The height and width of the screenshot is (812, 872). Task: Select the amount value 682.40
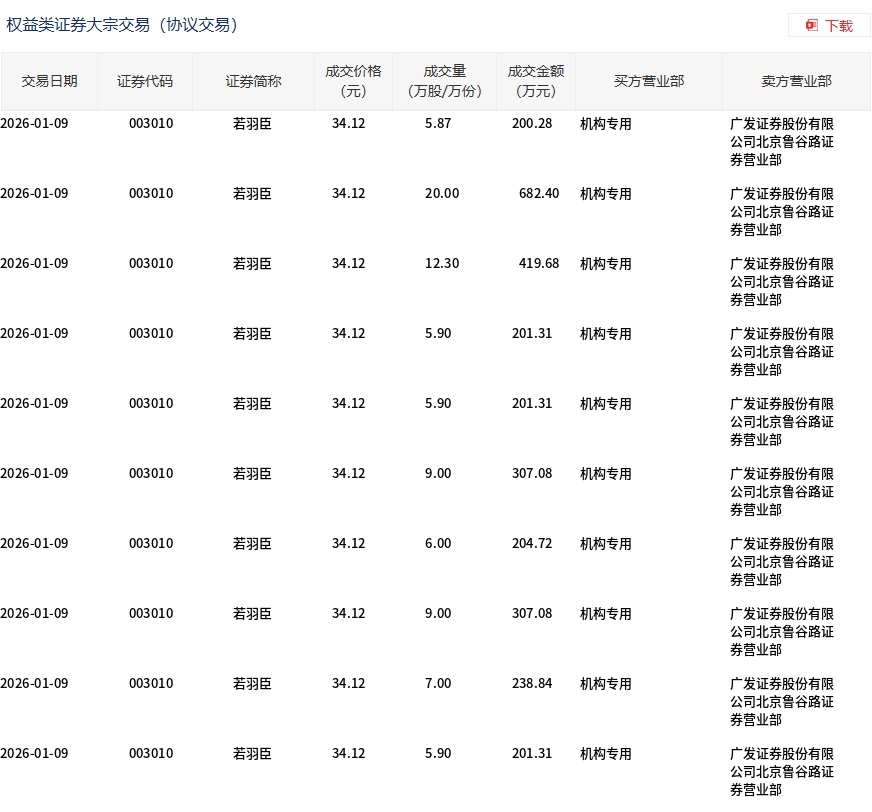point(538,194)
